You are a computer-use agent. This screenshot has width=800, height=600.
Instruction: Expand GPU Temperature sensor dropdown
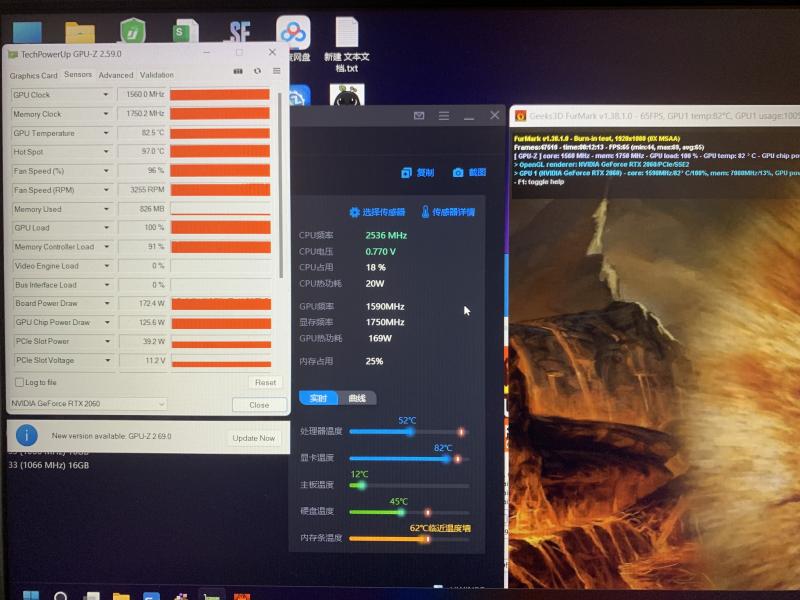(106, 133)
